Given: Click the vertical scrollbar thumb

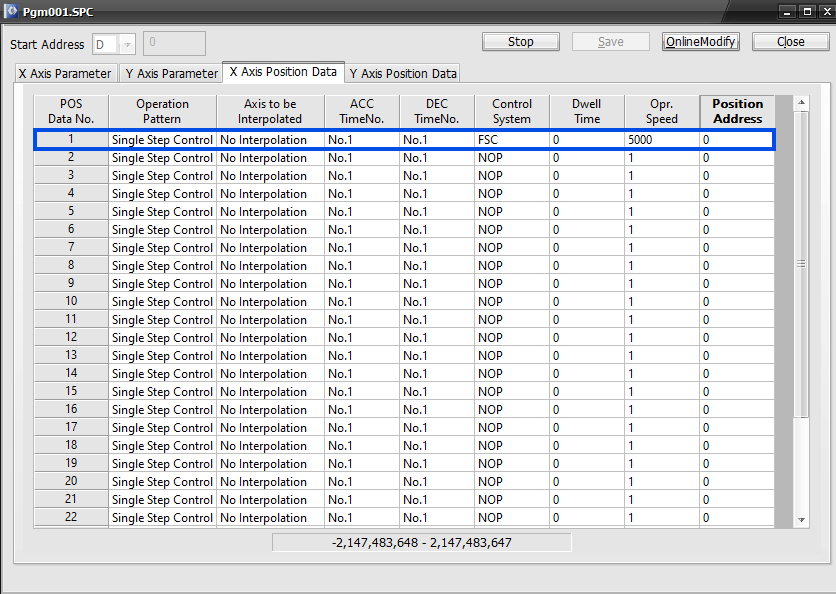Looking at the screenshot, I should pyautogui.click(x=801, y=264).
